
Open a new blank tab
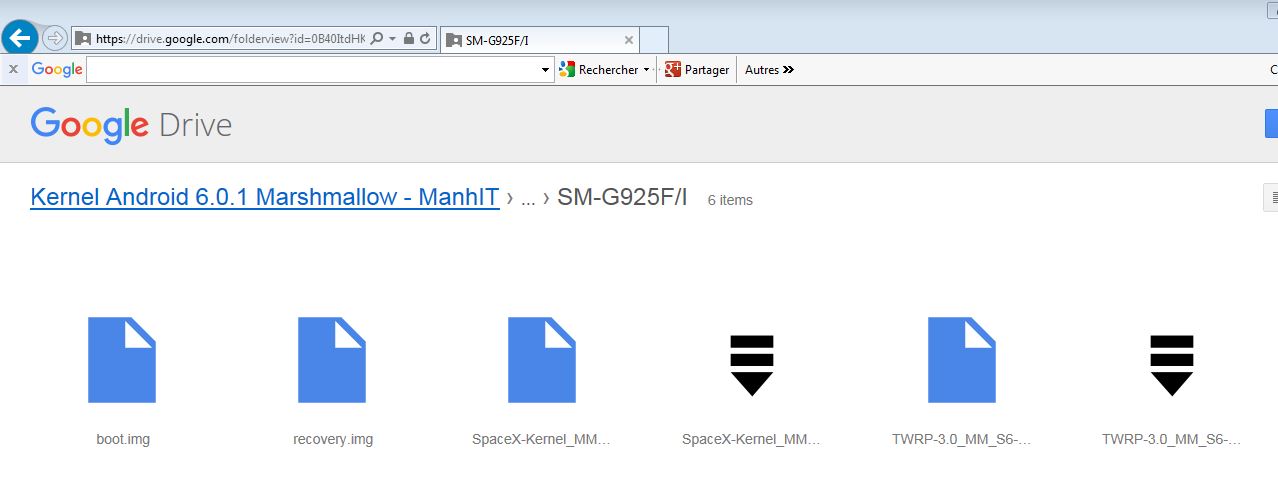pyautogui.click(x=654, y=40)
